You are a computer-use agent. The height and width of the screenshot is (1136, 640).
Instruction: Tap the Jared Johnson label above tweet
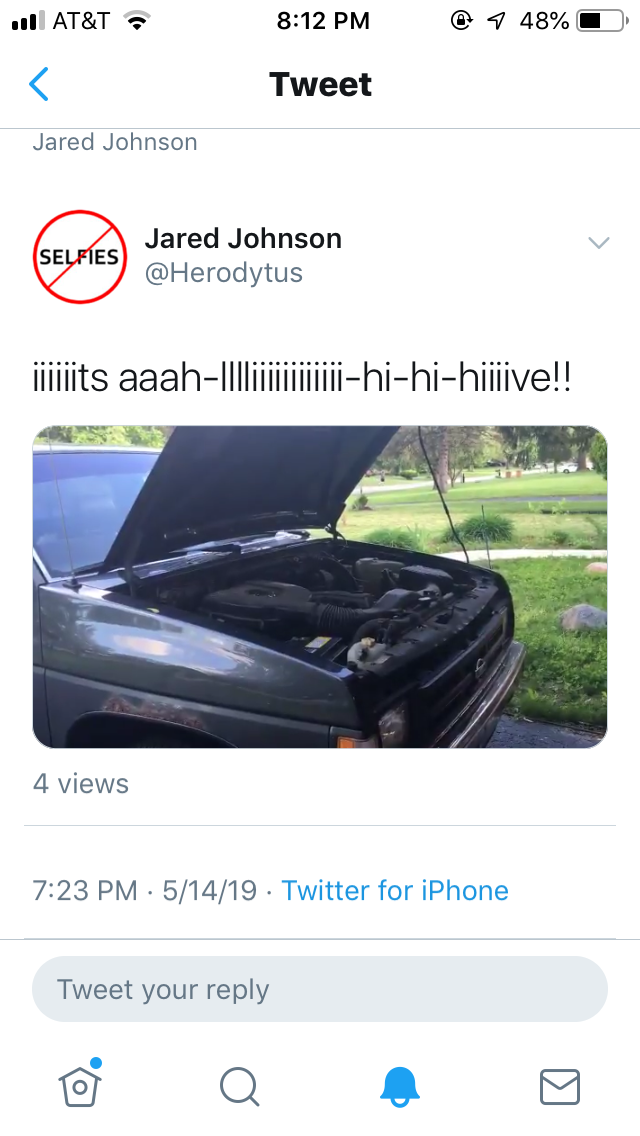pyautogui.click(x=115, y=142)
